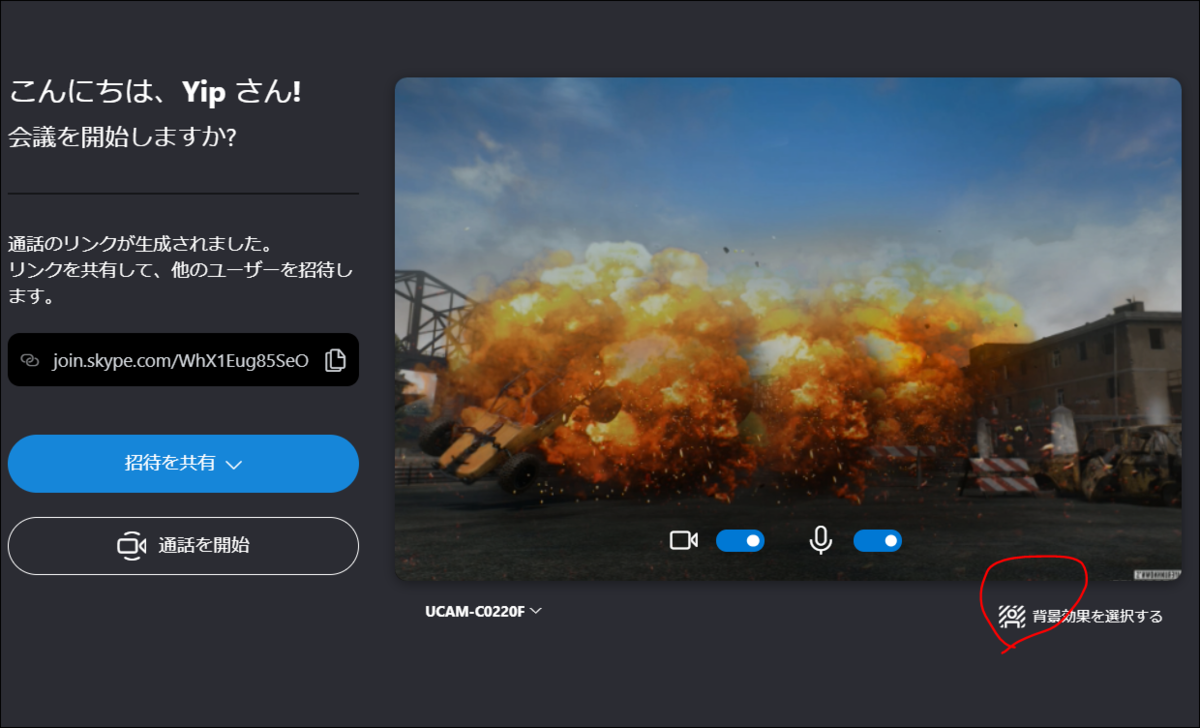The height and width of the screenshot is (728, 1200).
Task: Start the call with 通話を開始
Action: (x=183, y=546)
